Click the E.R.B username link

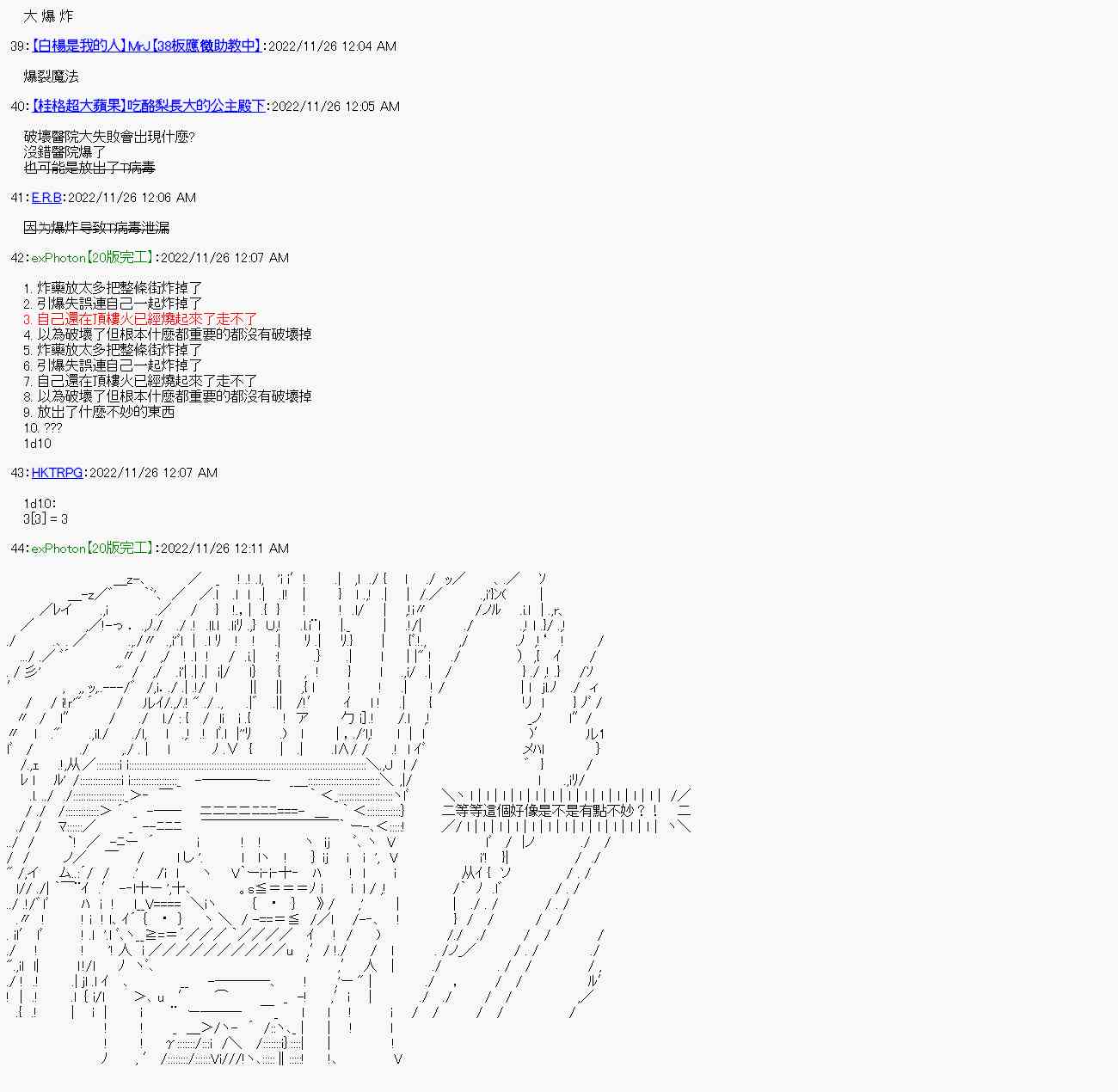[x=46, y=198]
